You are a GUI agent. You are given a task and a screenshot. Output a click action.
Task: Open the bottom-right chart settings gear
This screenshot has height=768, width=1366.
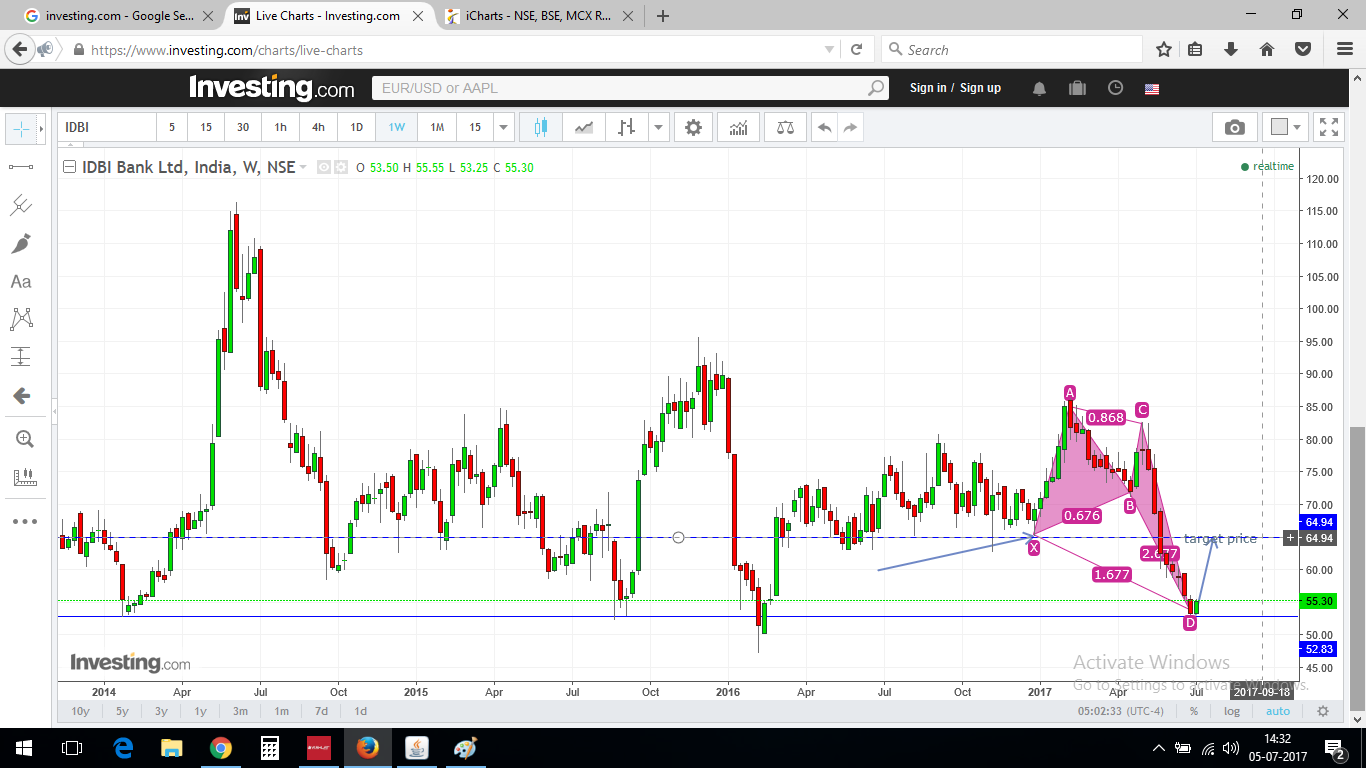(1323, 711)
